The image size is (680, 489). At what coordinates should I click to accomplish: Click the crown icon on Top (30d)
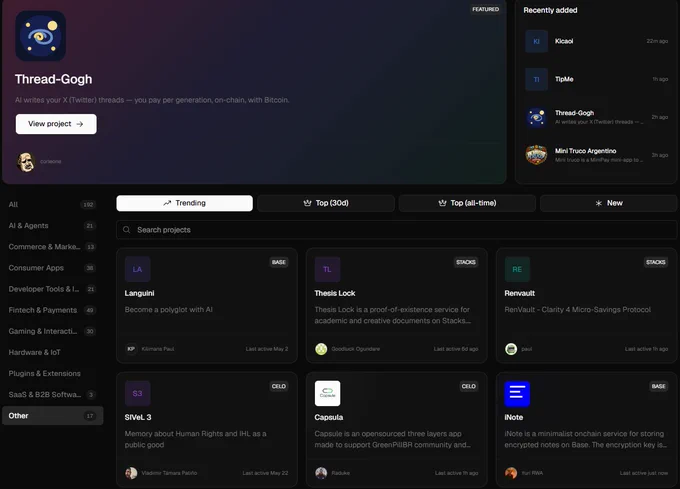coord(307,203)
